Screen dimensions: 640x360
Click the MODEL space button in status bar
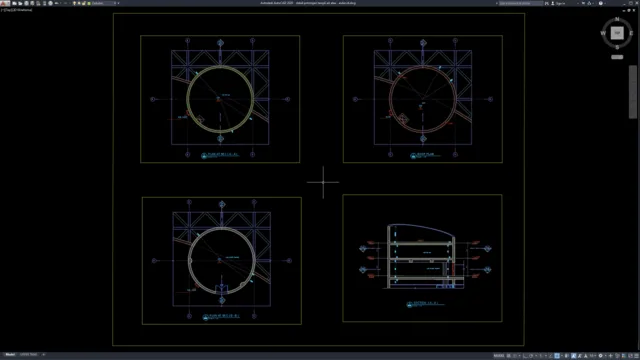pyautogui.click(x=499, y=356)
